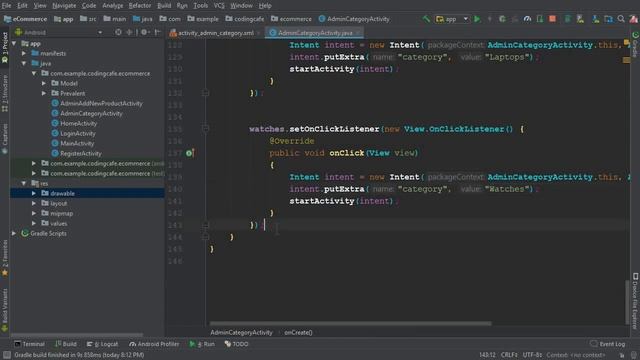640x360 pixels.
Task: Collapse the java folder
Action: coord(24,63)
